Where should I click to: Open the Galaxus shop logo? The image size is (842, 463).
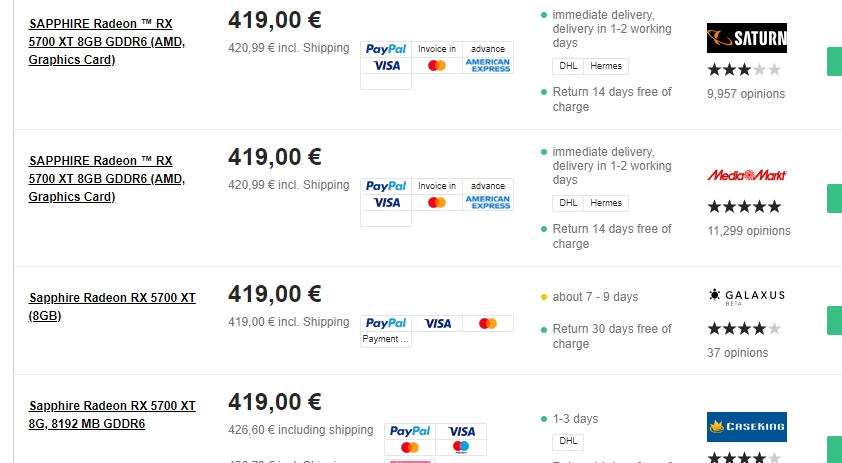tap(746, 296)
